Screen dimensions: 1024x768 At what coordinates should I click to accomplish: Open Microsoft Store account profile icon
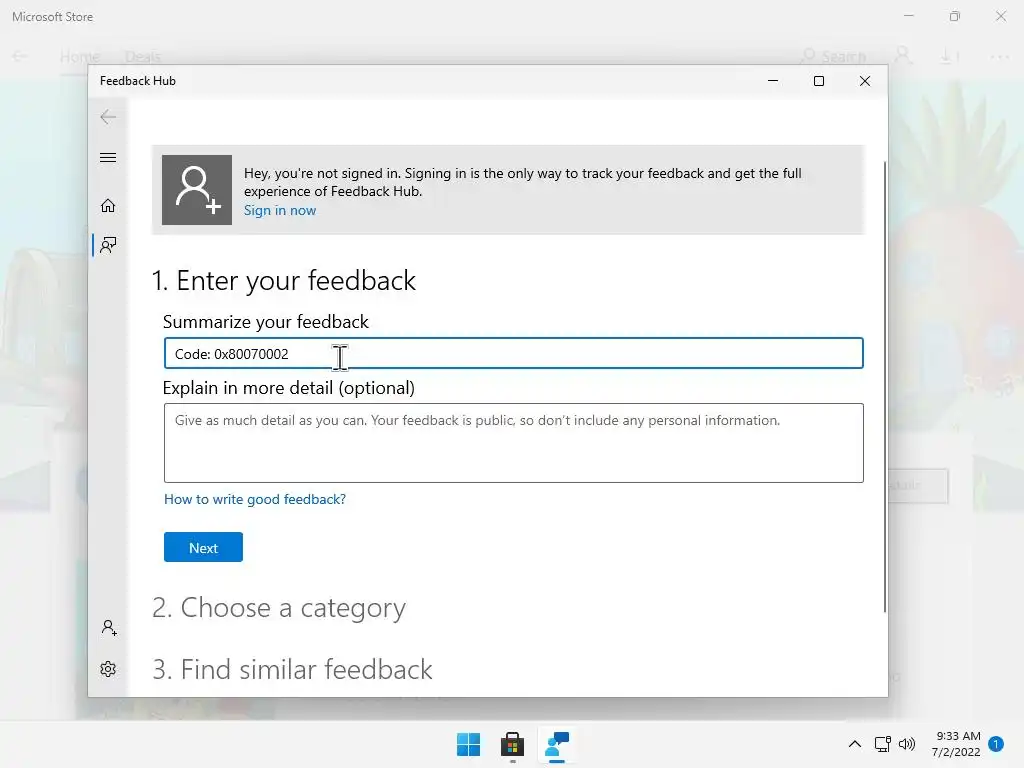903,56
